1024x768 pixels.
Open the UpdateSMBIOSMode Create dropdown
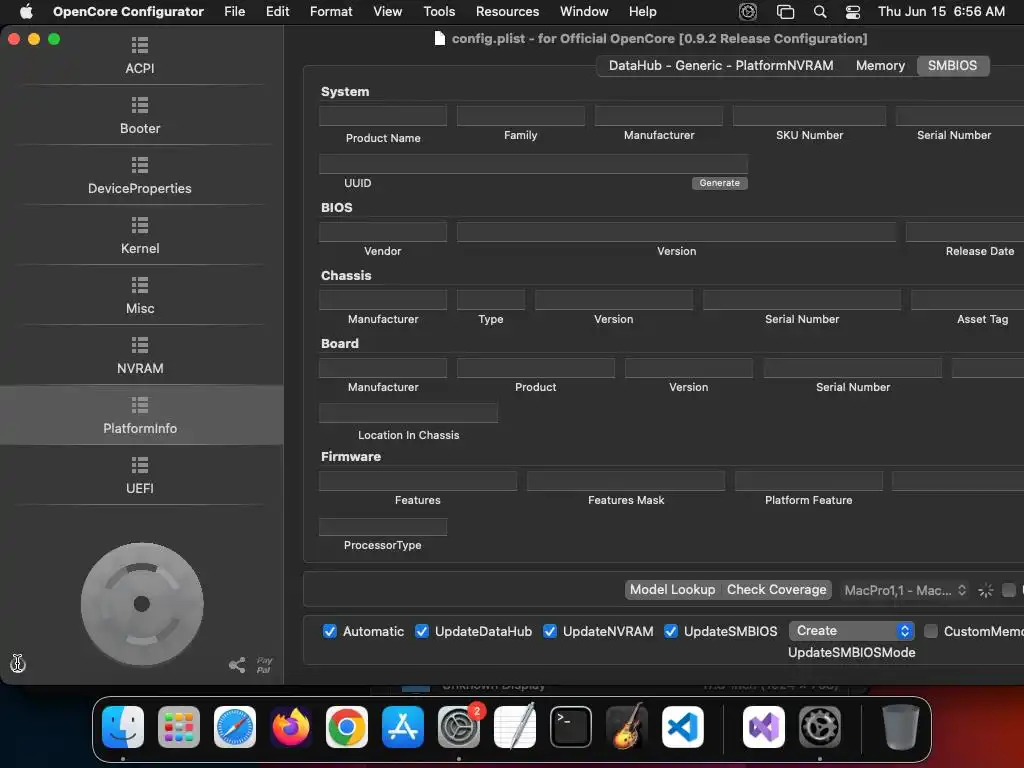tap(852, 631)
